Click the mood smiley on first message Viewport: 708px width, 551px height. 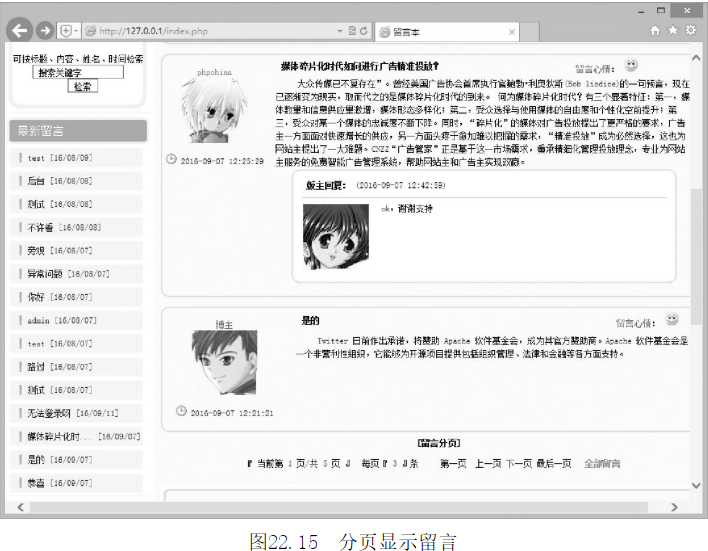(631, 66)
